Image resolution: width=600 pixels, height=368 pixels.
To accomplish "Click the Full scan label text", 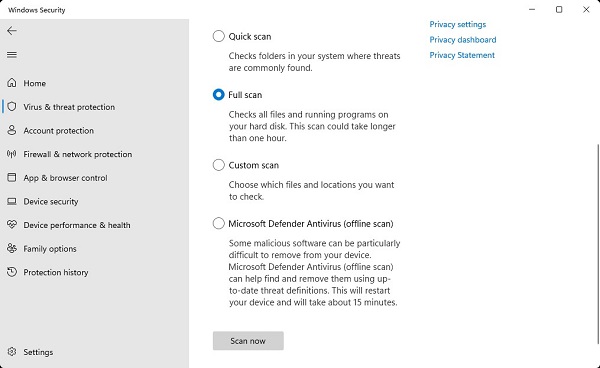I will point(245,95).
